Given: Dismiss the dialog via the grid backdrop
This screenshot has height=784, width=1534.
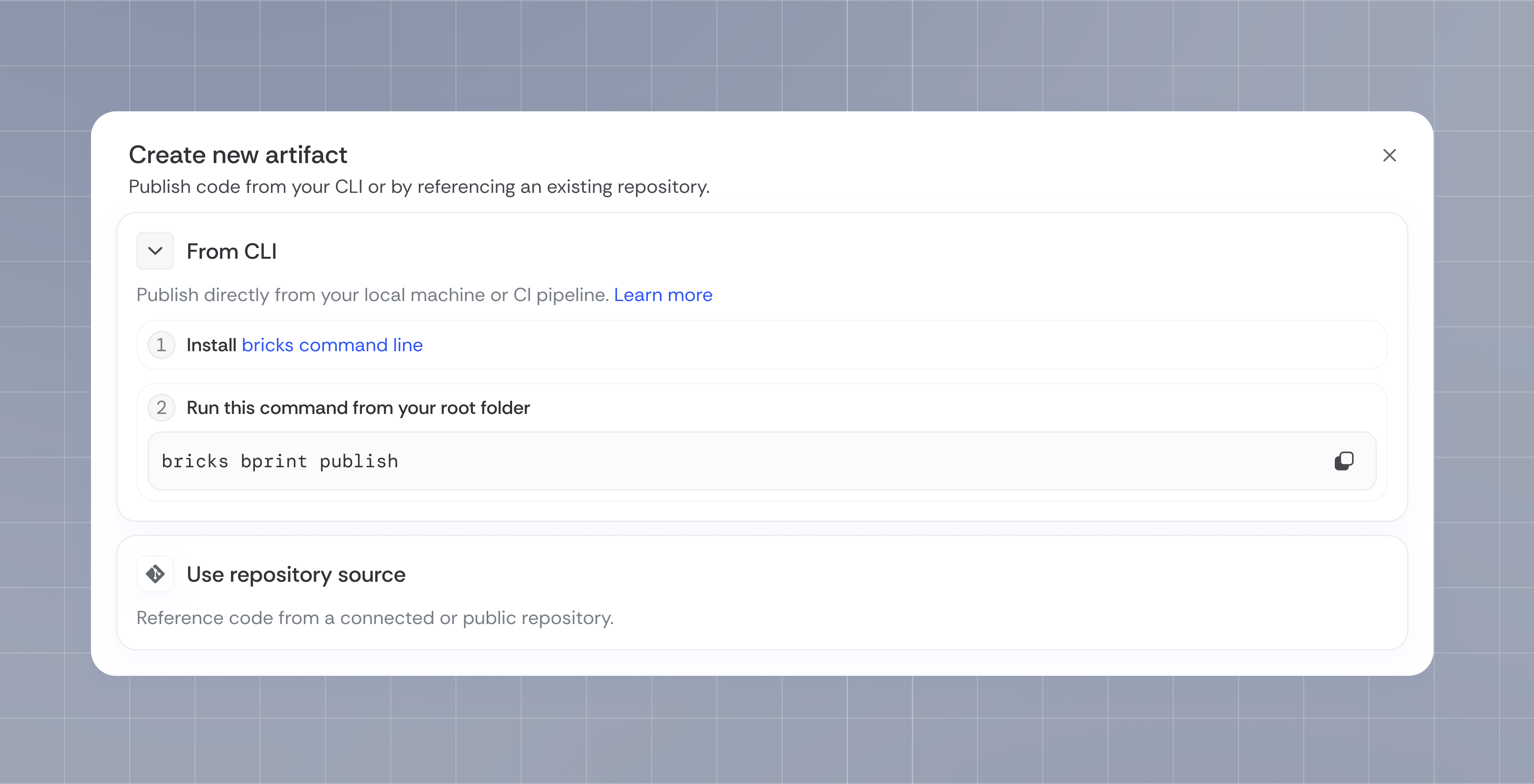Looking at the screenshot, I should click(x=767, y=732).
